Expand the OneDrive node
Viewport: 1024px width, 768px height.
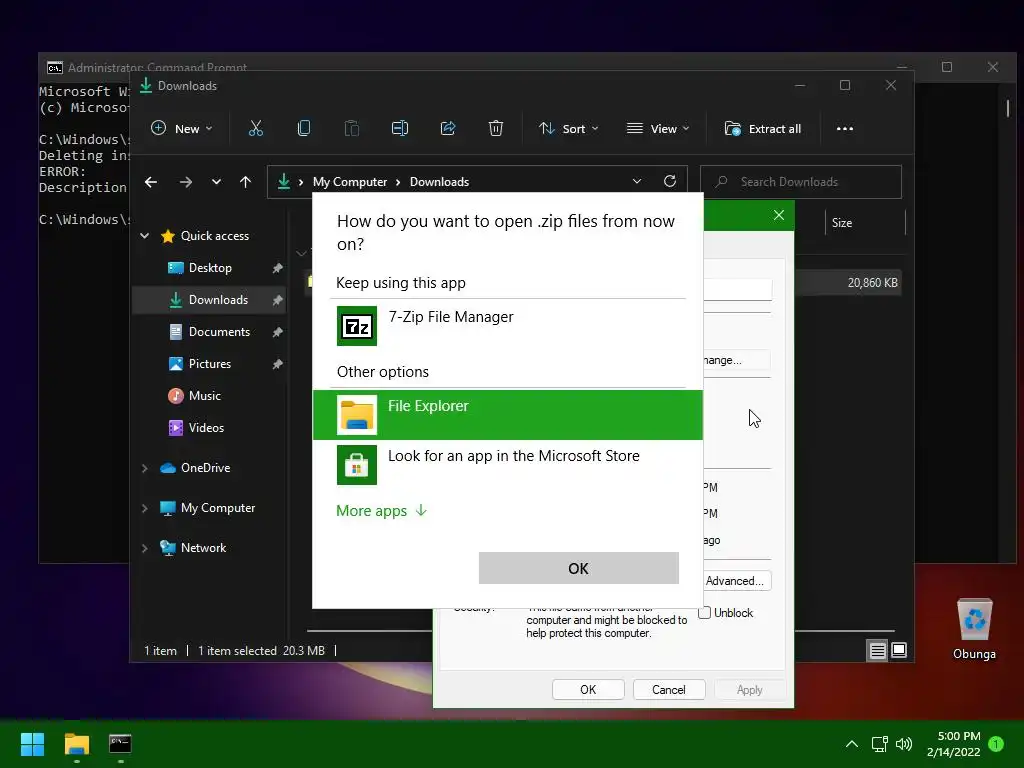(145, 468)
